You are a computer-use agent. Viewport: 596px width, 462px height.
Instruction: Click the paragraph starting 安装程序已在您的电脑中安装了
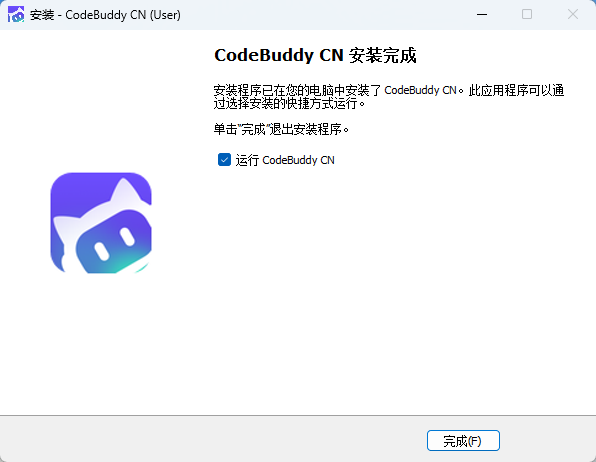tap(388, 97)
